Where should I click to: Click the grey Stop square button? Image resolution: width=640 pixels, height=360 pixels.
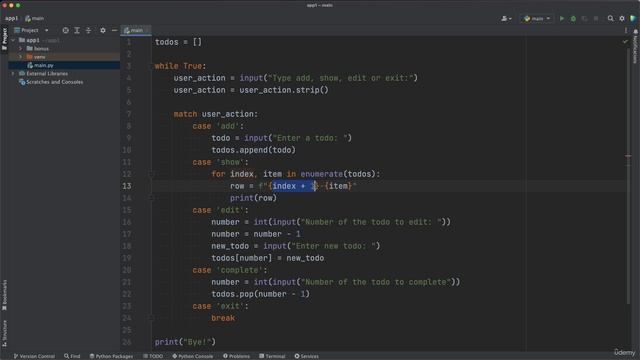[596, 18]
